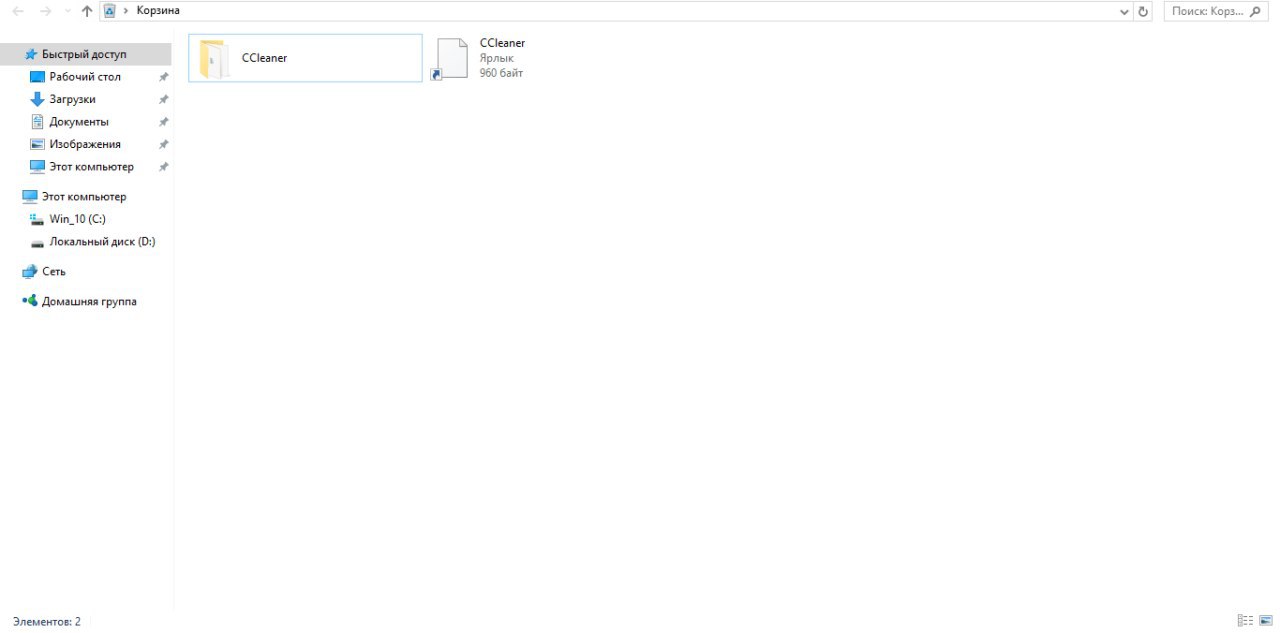Click the blue download arrow icon
Viewport: 1280px width, 633px height.
pyautogui.click(x=38, y=99)
